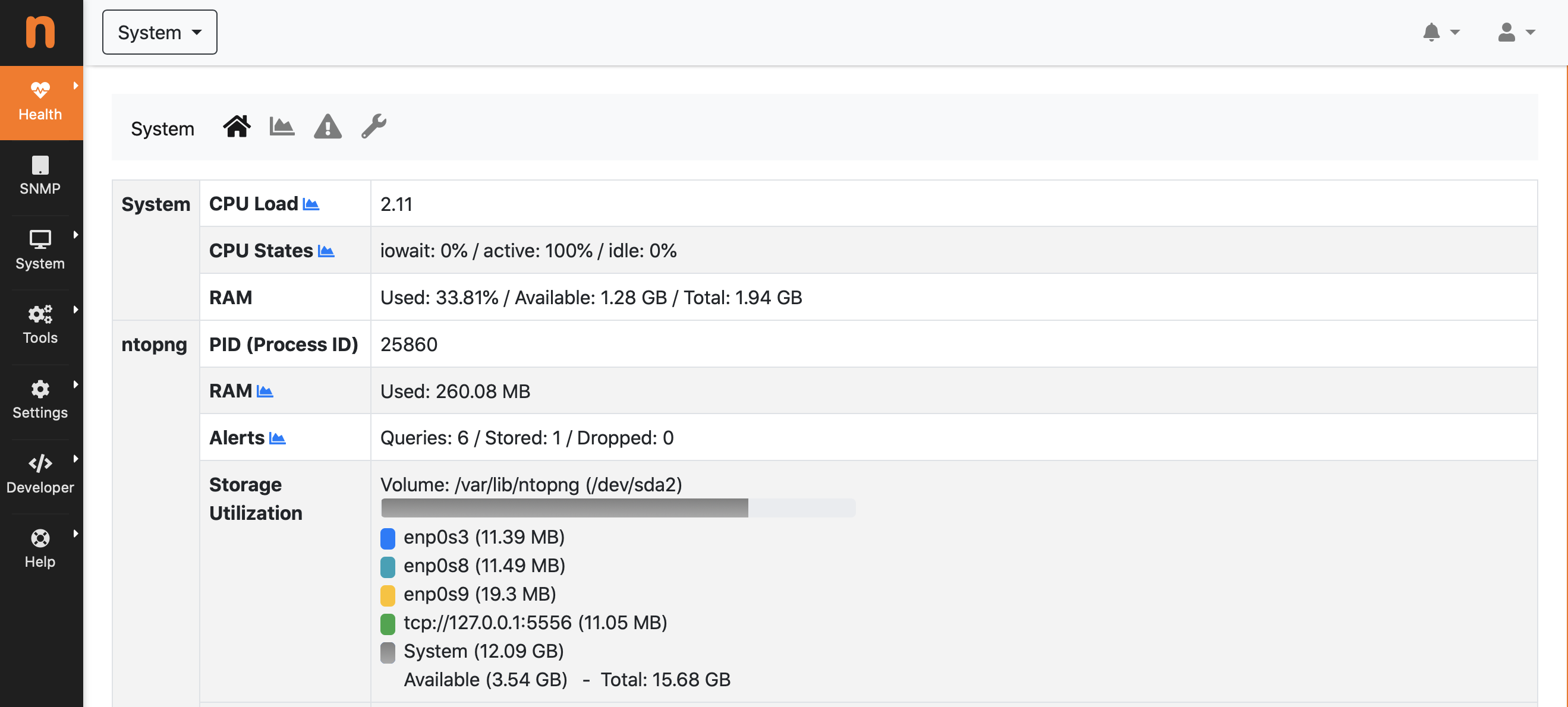
Task: View CPU States chart icon
Action: [x=326, y=251]
